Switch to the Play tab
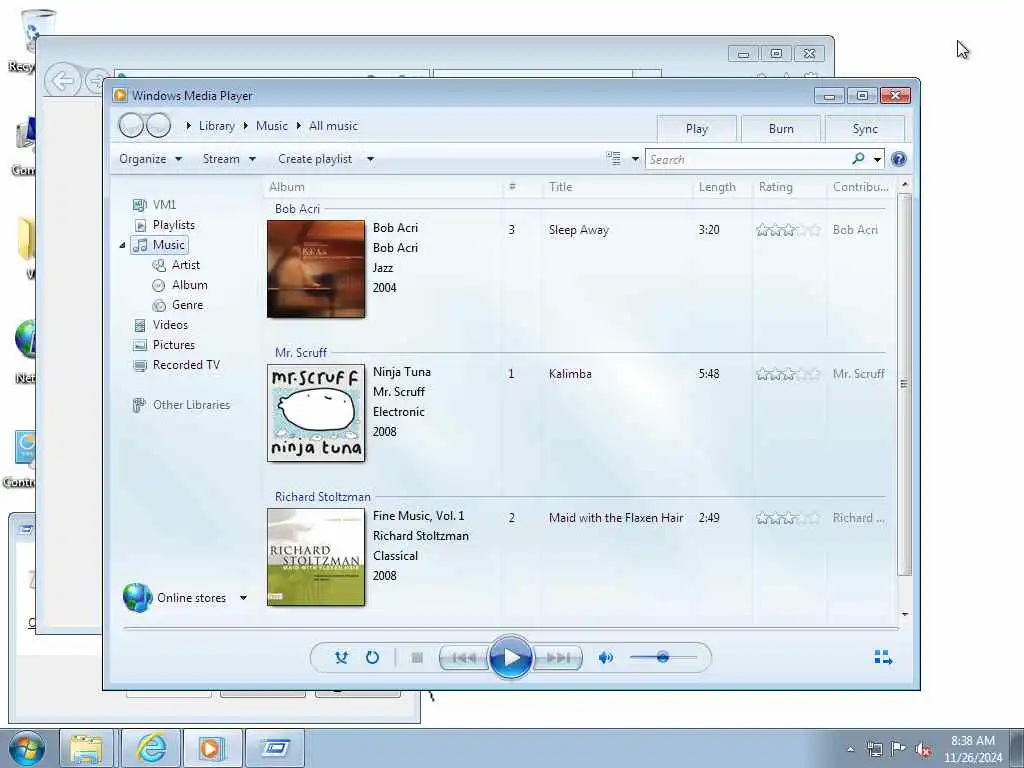 point(697,129)
